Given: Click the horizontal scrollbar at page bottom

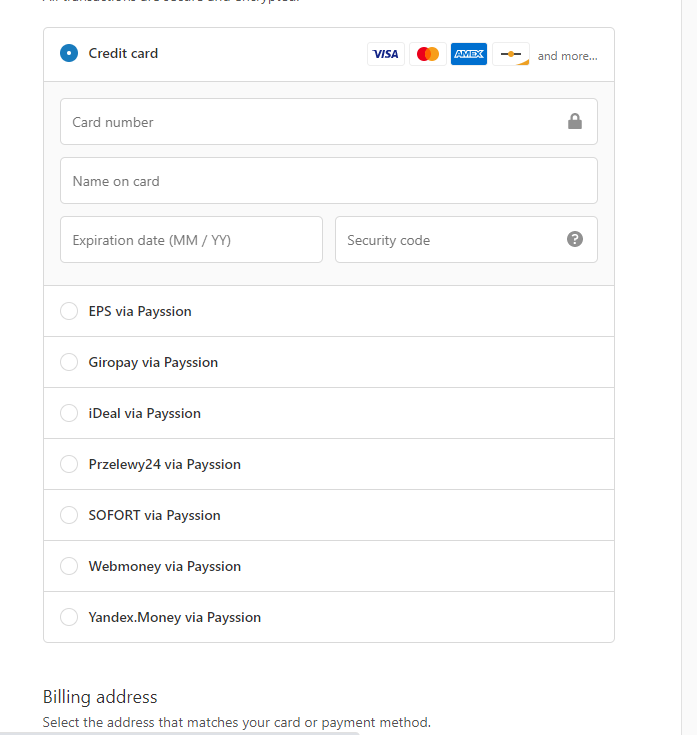Looking at the screenshot, I should pyautogui.click(x=179, y=733).
